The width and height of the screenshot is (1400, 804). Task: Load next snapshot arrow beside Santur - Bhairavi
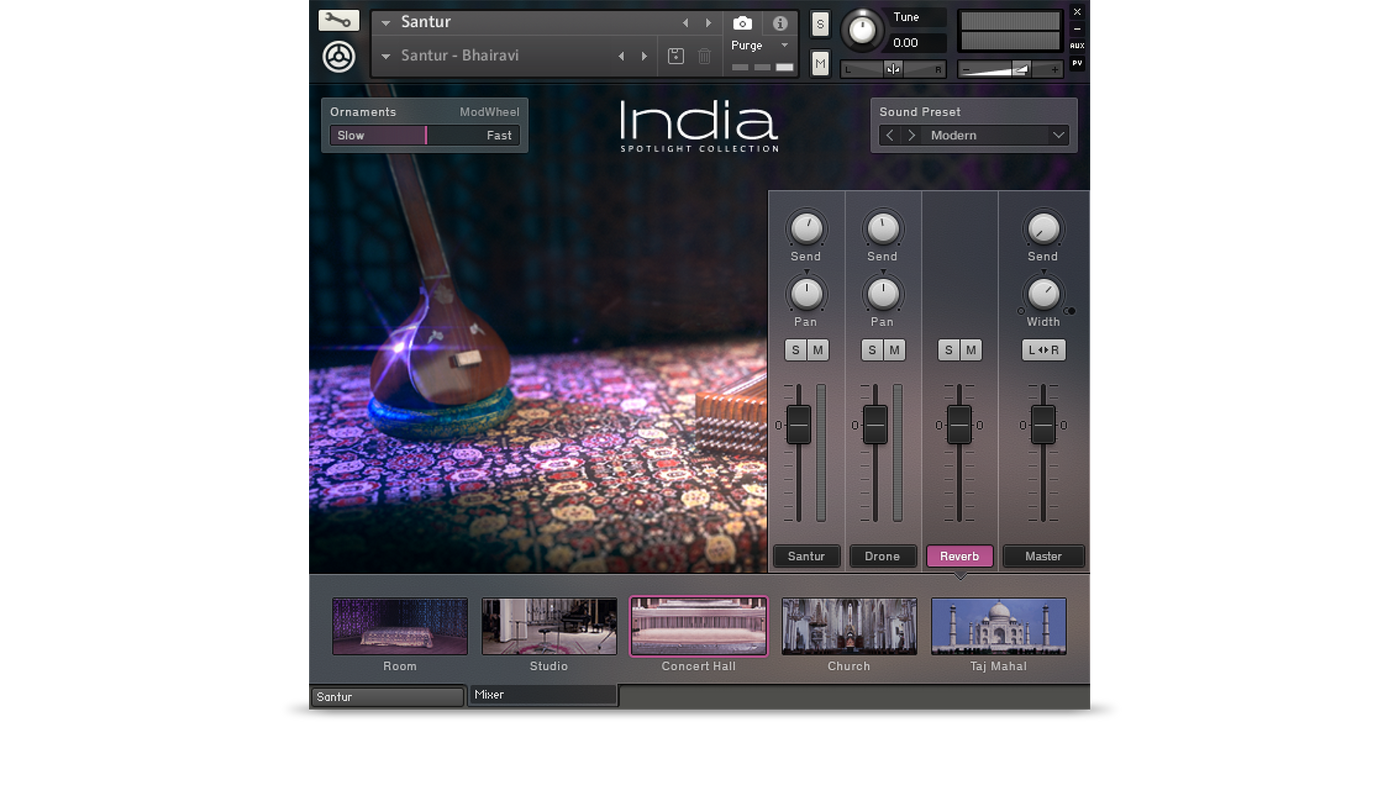point(645,56)
